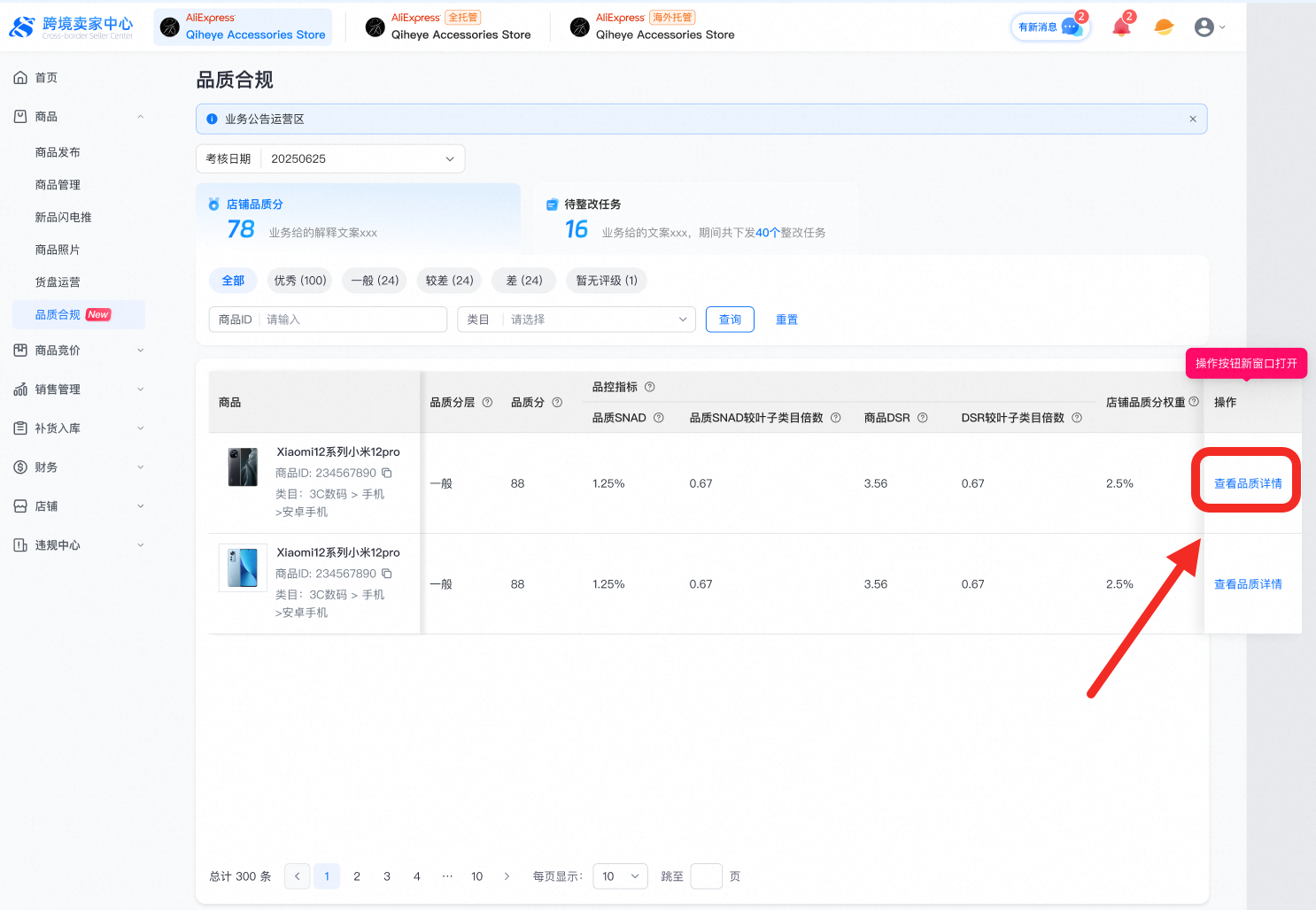This screenshot has width=1316, height=910.
Task: Copy product ID of first Xiaomi12 row
Action: (x=387, y=473)
